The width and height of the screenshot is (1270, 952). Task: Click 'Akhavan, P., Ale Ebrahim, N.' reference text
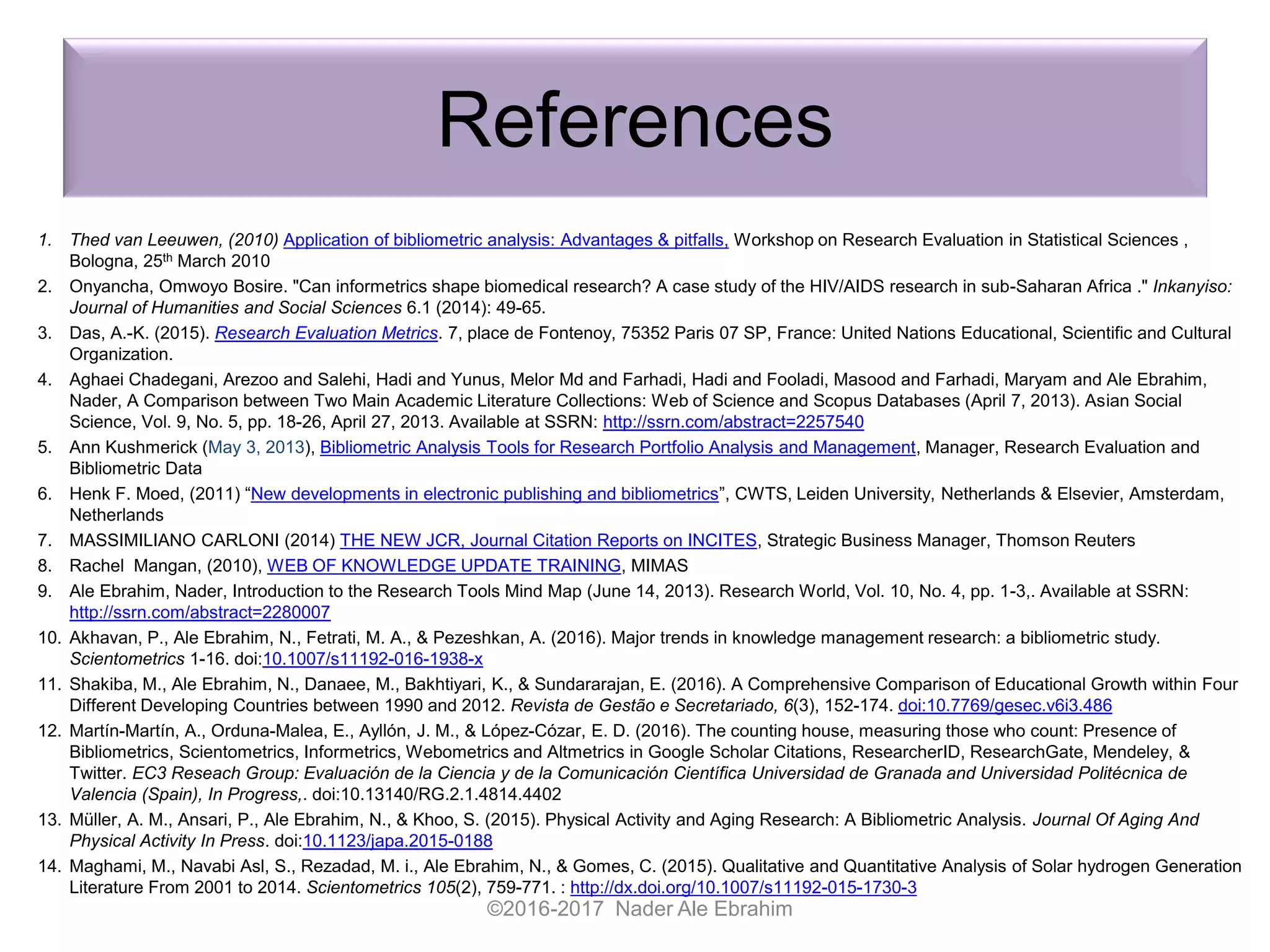(x=185, y=637)
